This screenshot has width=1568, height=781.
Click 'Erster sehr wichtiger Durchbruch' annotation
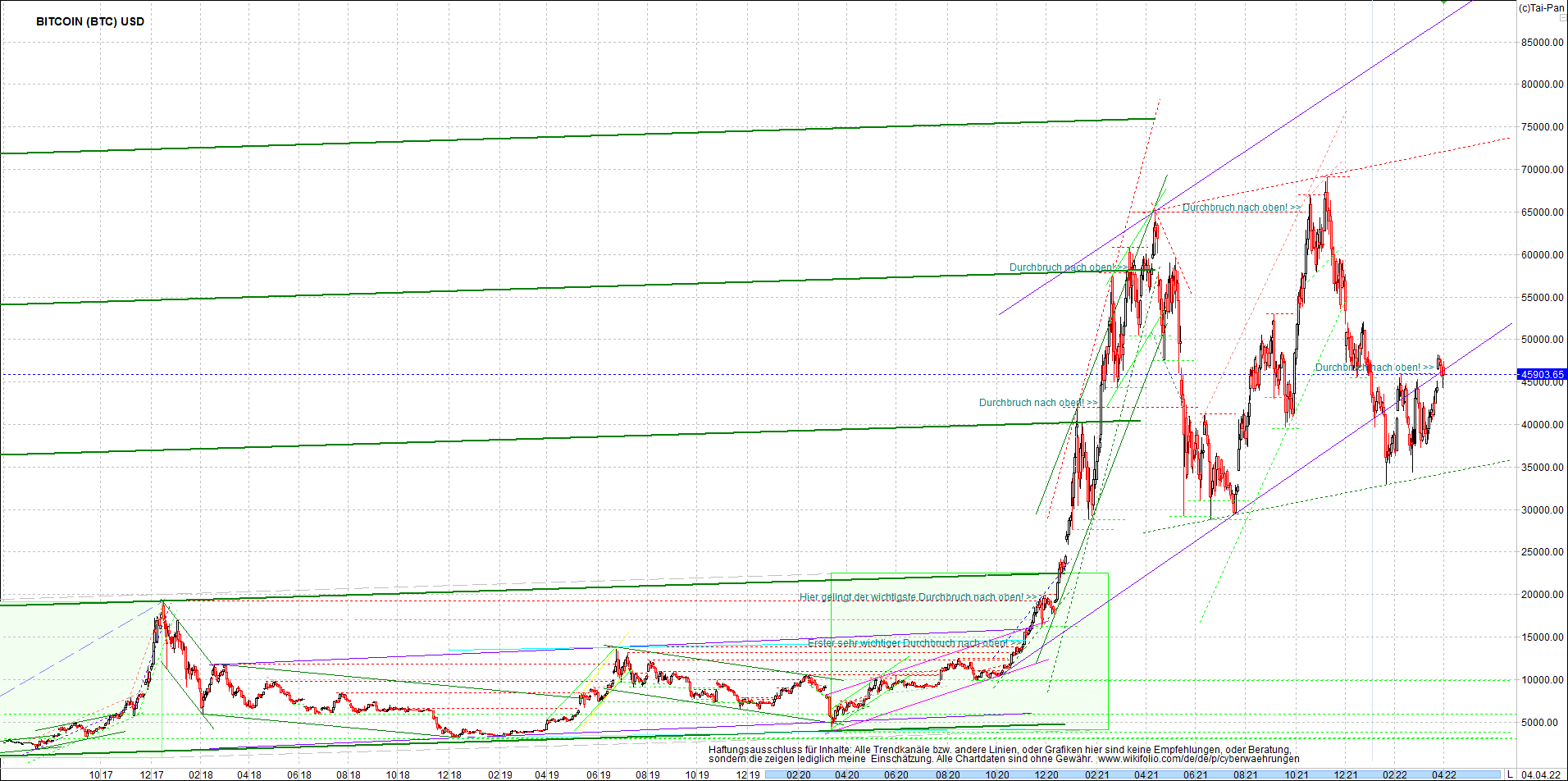pyautogui.click(x=915, y=643)
